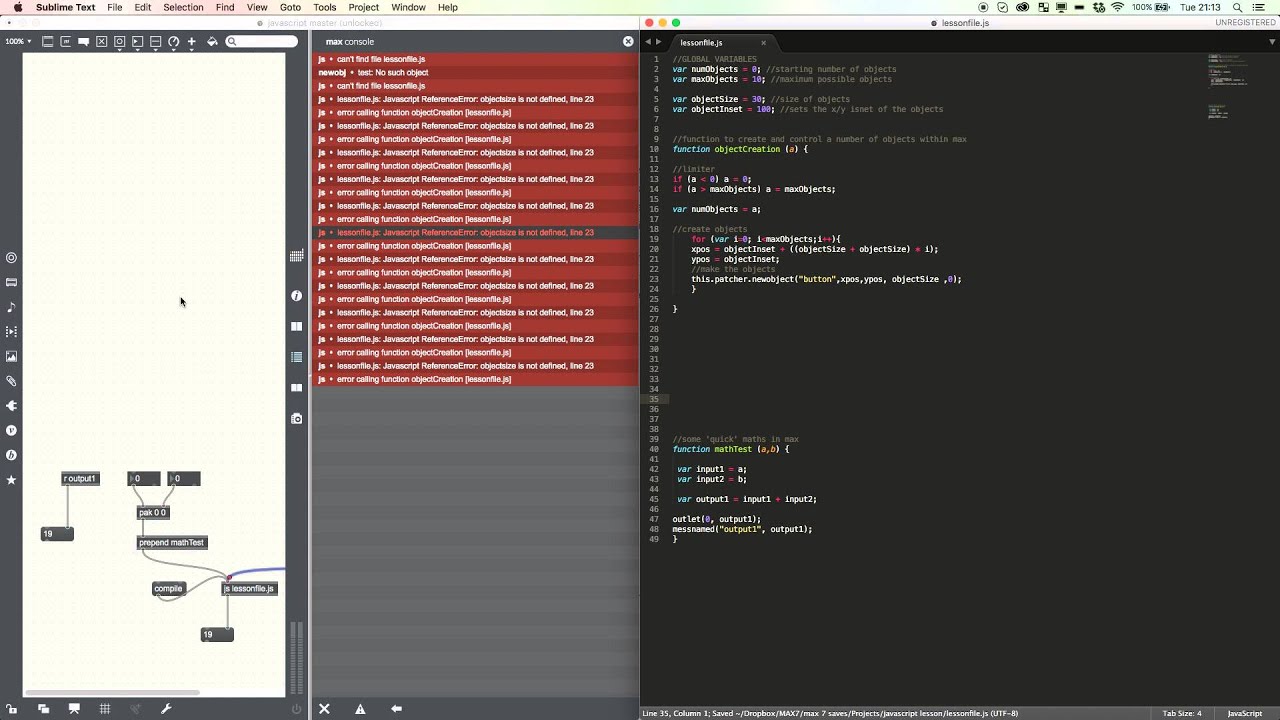Open the paperclip Snippets sidebar icon
1280x720 pixels.
[11, 381]
